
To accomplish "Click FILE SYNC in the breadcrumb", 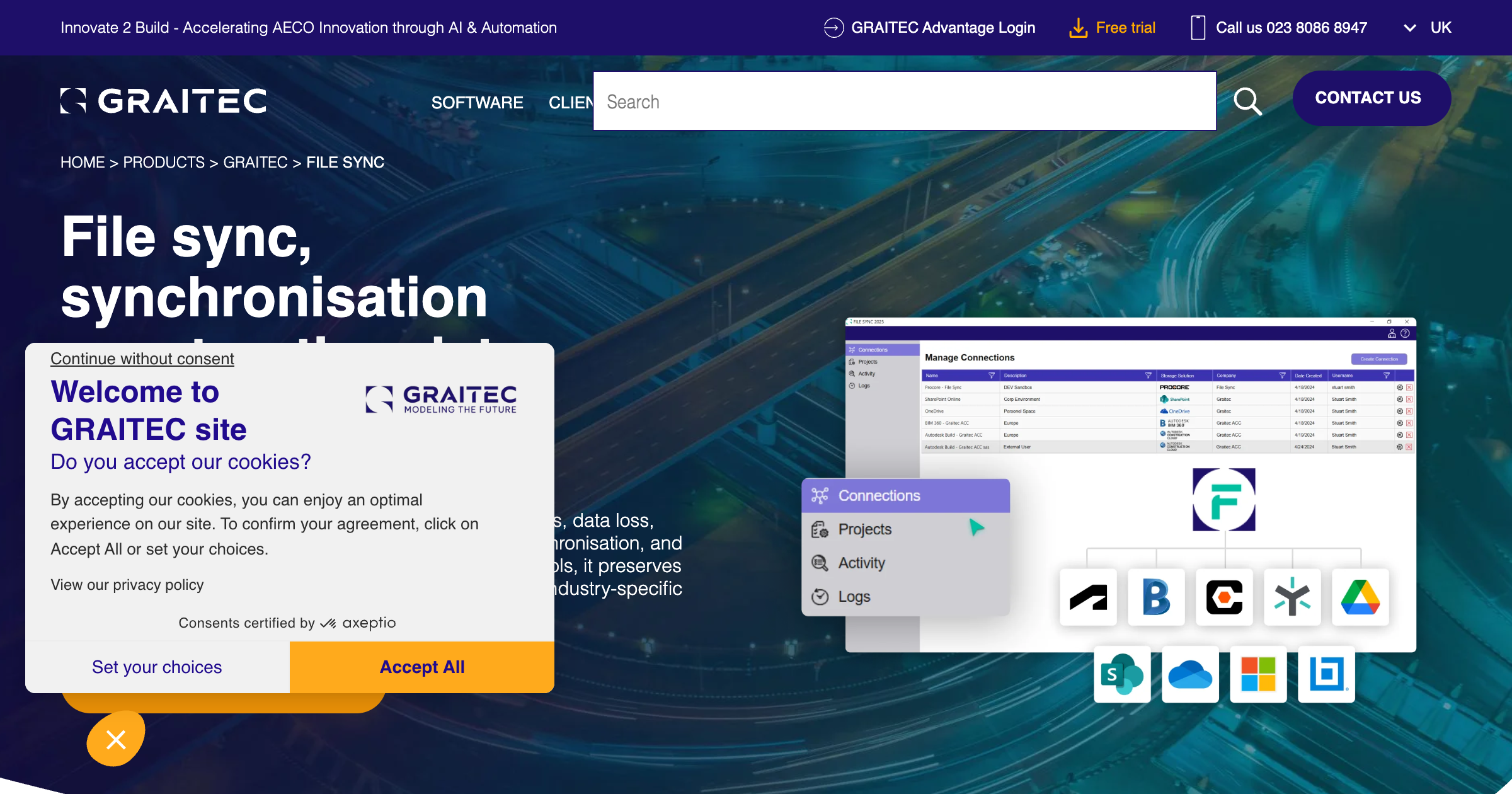I will [x=345, y=163].
